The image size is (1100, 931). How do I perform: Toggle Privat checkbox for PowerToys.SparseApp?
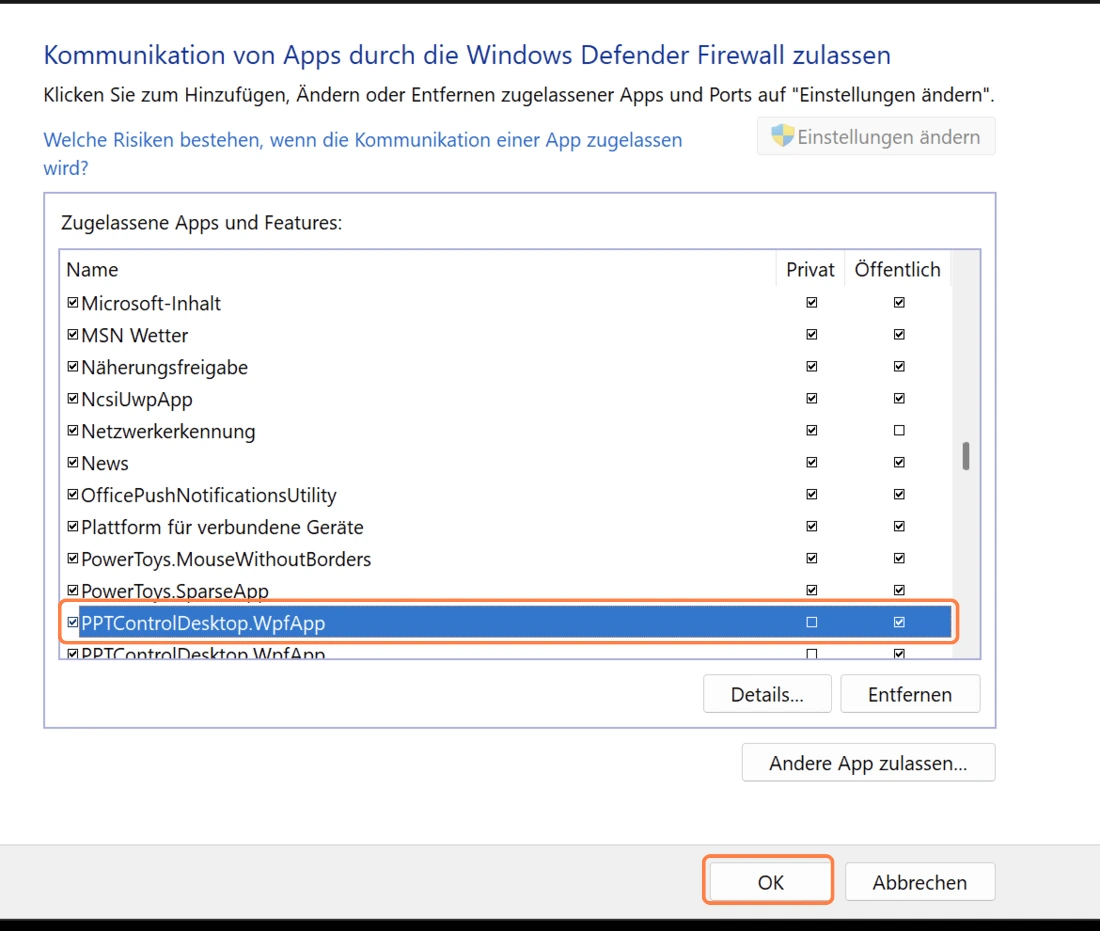812,590
